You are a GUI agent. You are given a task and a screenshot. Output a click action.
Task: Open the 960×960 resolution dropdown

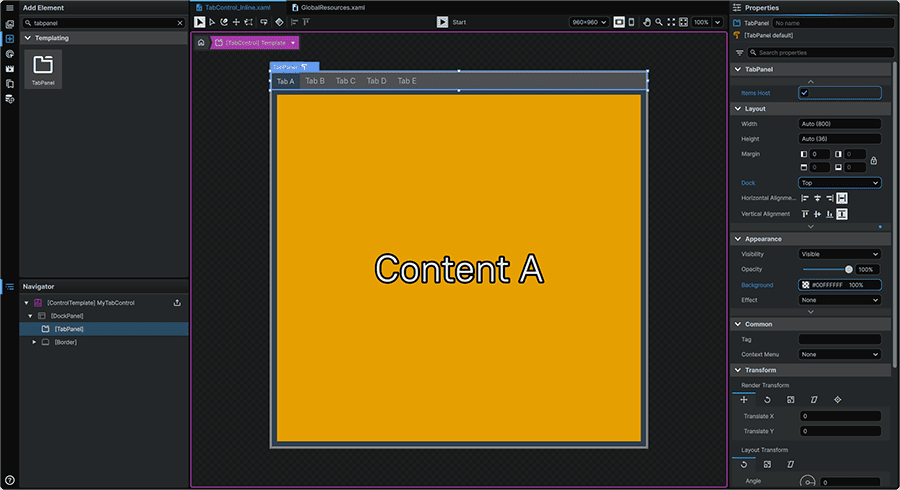[589, 22]
